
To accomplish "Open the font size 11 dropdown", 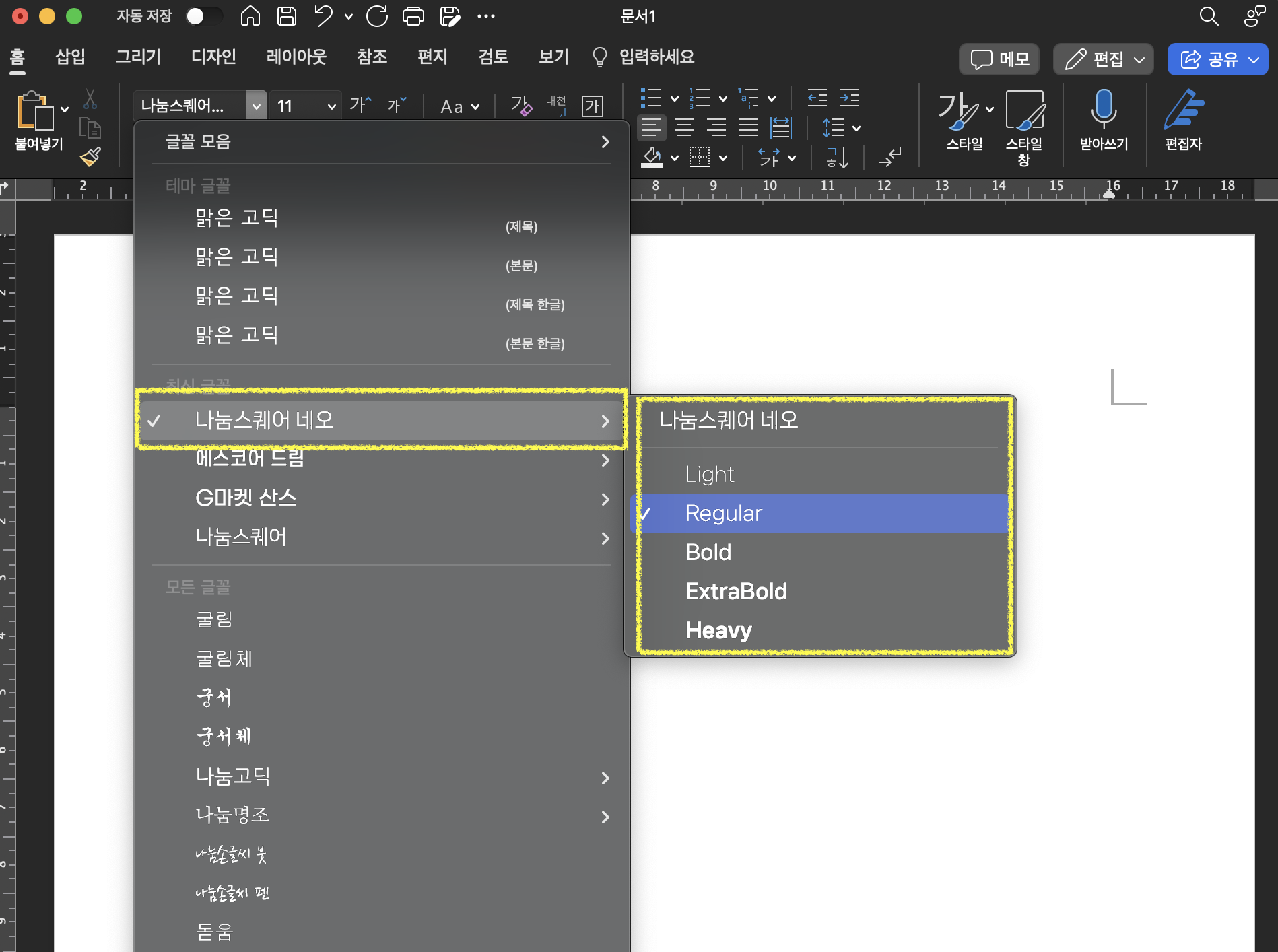I will click(x=331, y=106).
